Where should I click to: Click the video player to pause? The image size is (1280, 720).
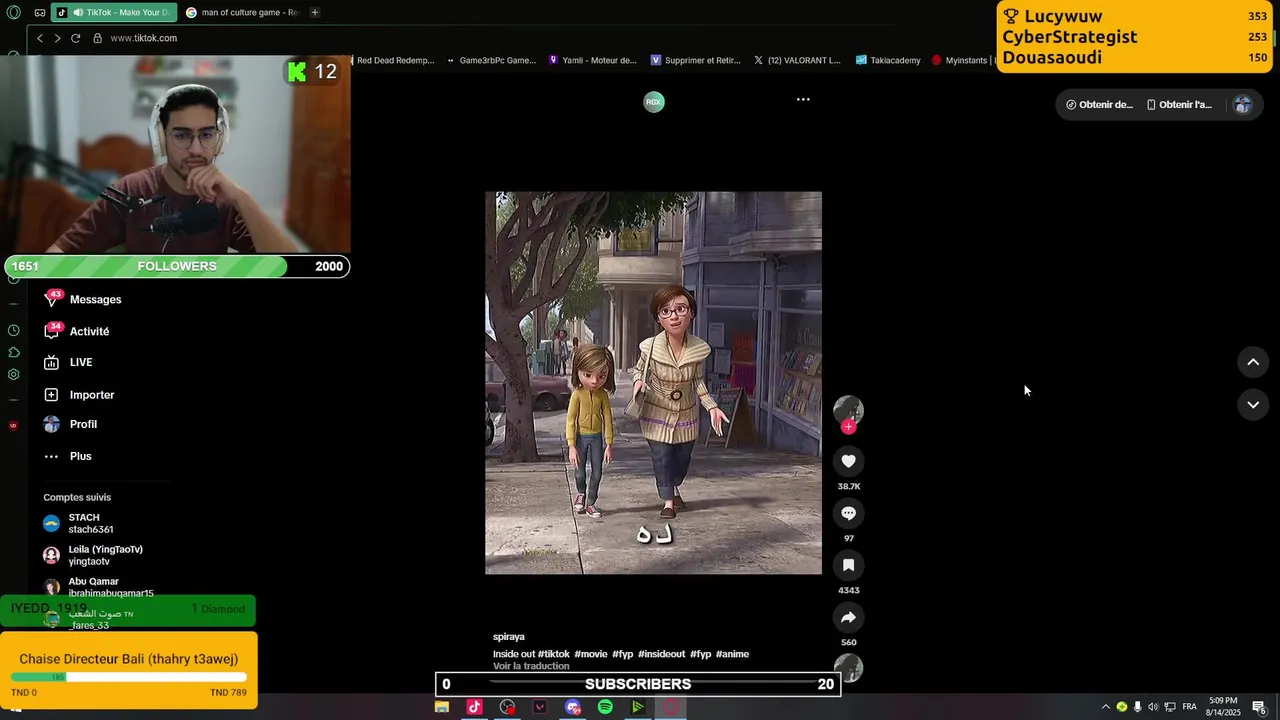(653, 383)
